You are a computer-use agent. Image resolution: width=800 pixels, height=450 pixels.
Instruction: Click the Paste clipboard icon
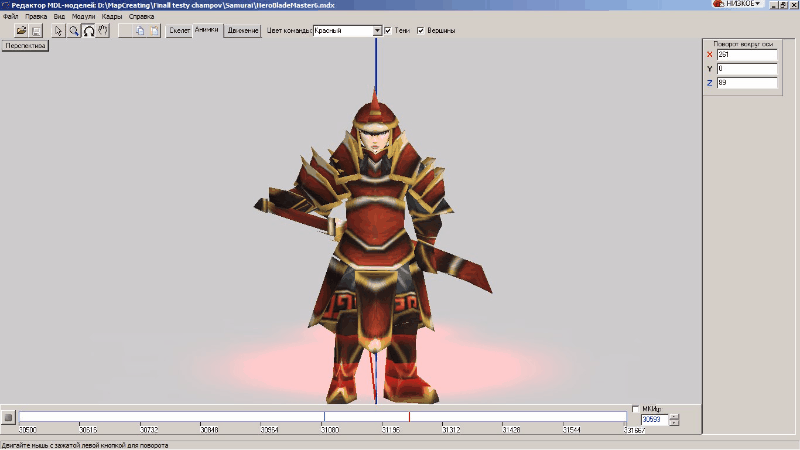(x=154, y=31)
